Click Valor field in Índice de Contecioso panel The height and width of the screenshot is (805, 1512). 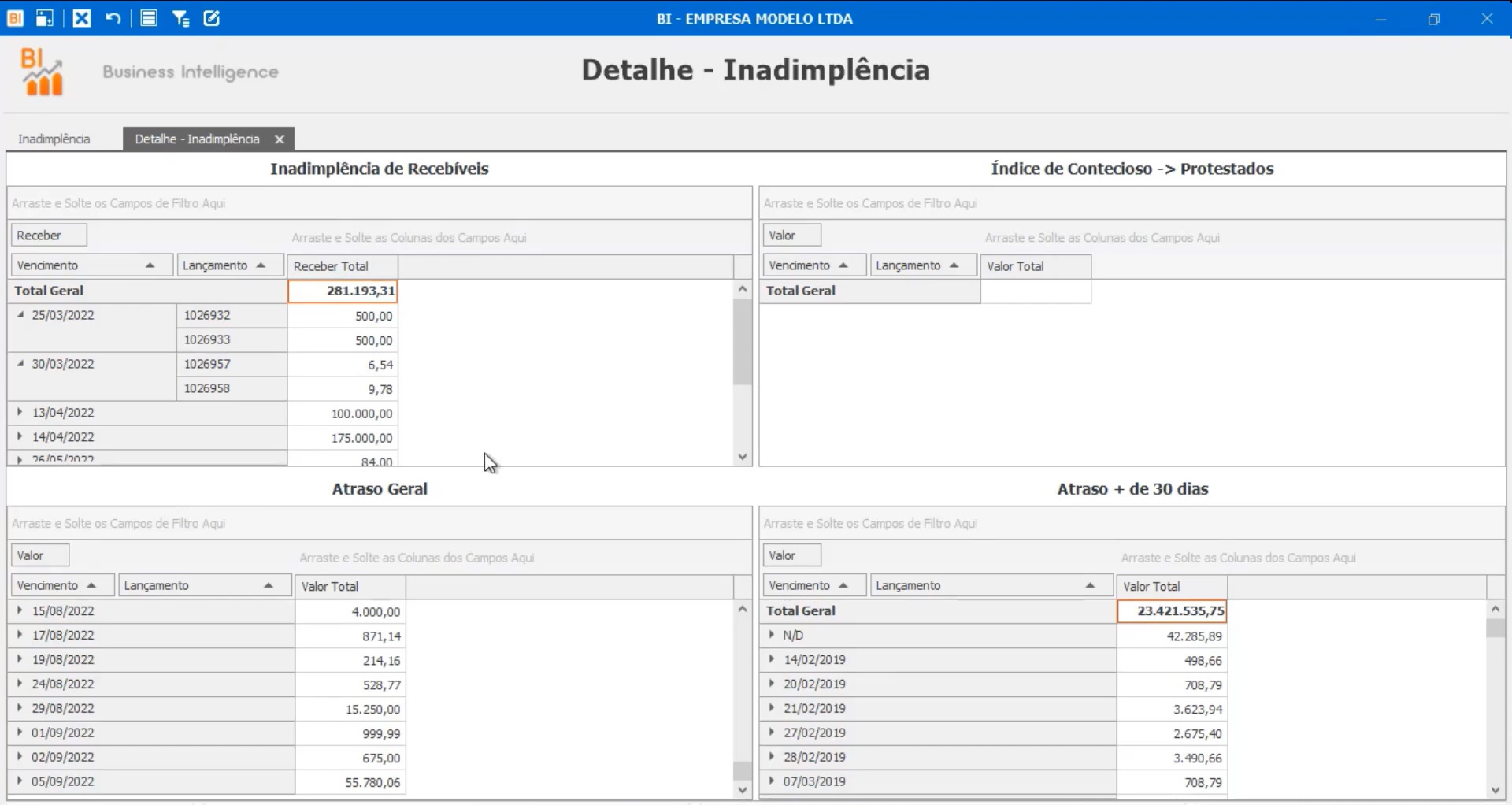click(791, 235)
